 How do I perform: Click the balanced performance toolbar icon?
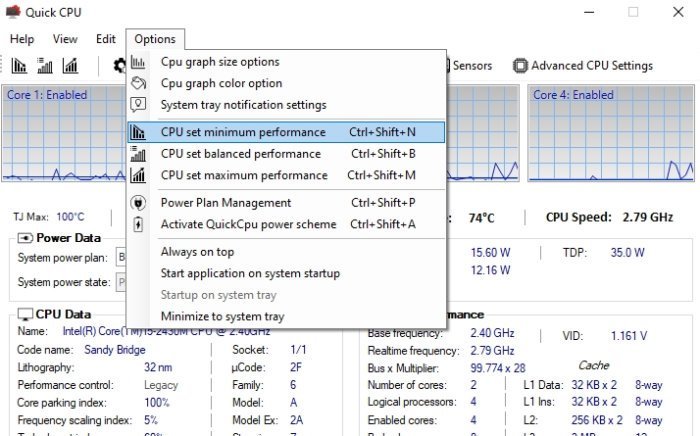[x=45, y=66]
